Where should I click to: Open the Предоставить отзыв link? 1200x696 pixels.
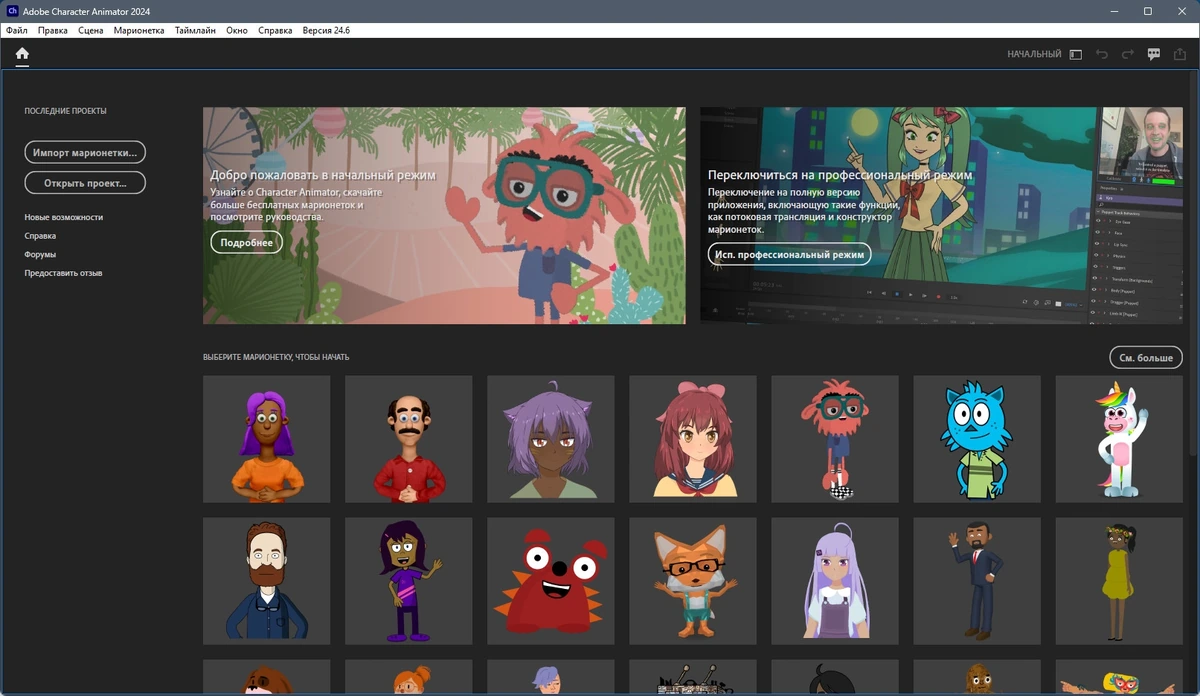coord(64,273)
